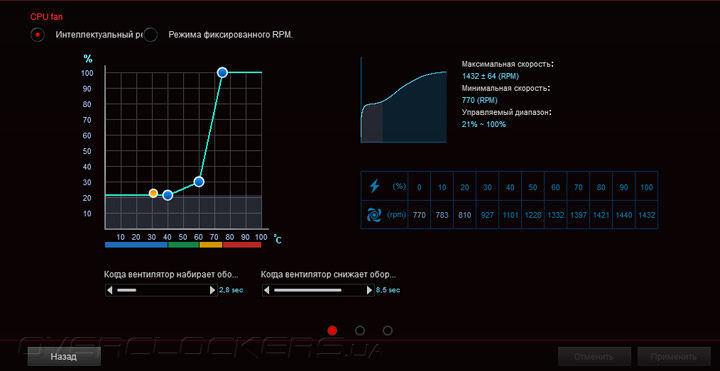Click the 21% ~ 100% range value

[x=484, y=124]
